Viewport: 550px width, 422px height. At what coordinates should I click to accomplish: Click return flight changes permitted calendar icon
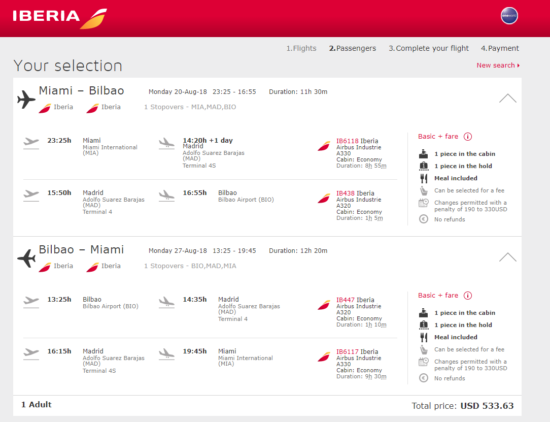424,362
